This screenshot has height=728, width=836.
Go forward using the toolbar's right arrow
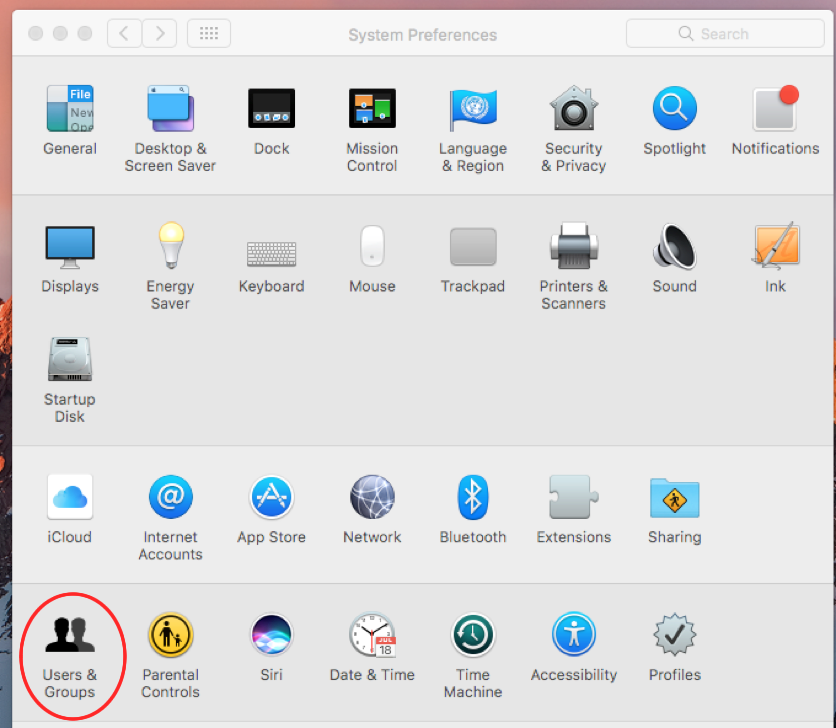[159, 34]
